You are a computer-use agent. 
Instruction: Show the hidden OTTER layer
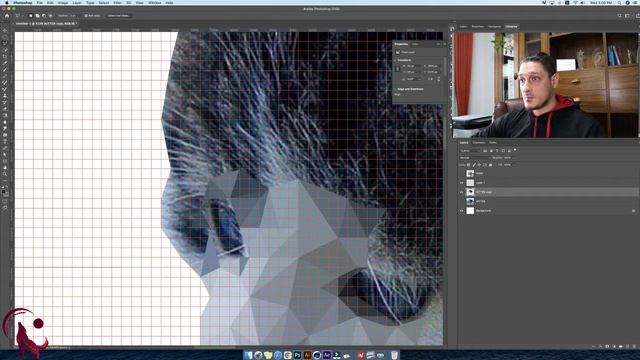pos(462,201)
